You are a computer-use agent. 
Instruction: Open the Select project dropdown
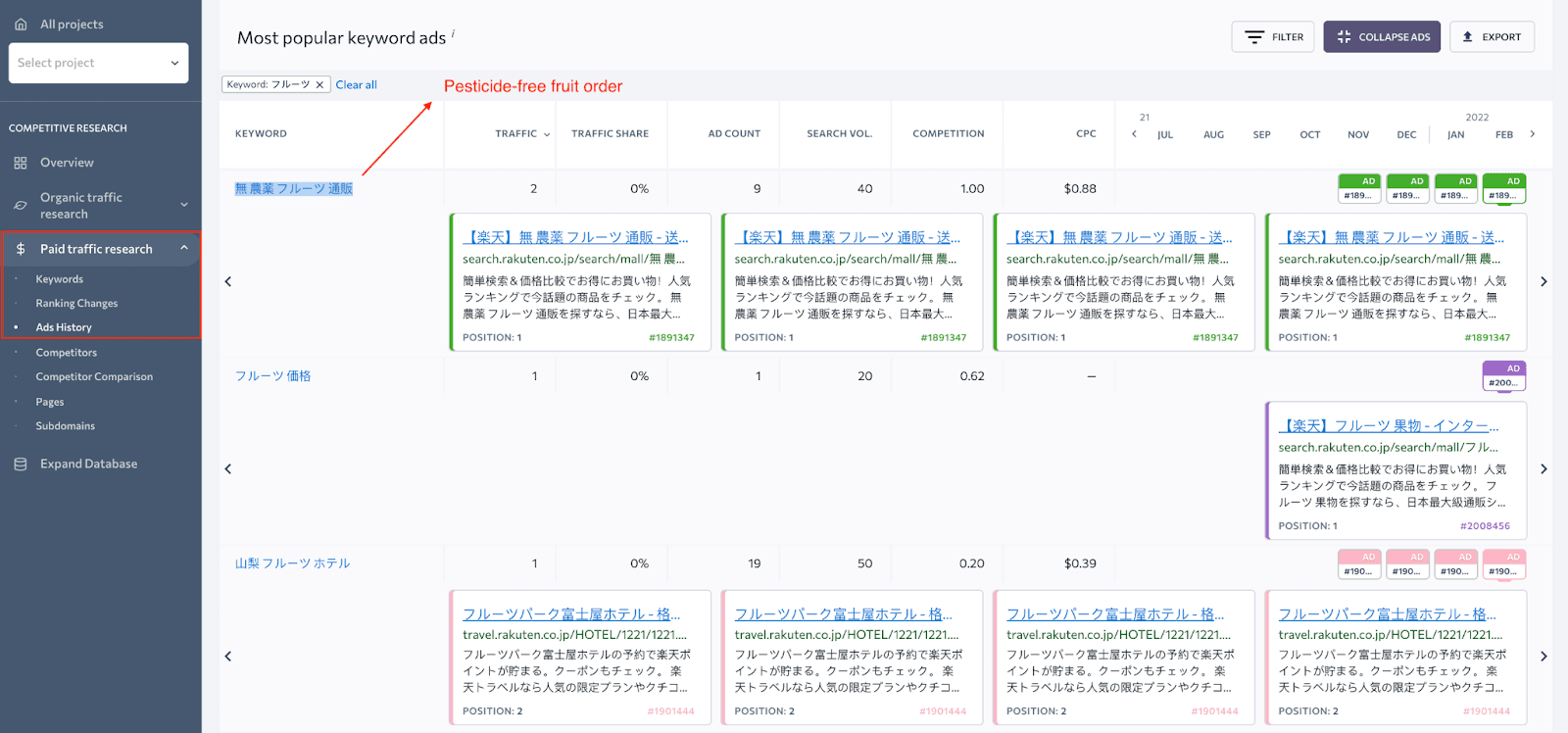[98, 63]
